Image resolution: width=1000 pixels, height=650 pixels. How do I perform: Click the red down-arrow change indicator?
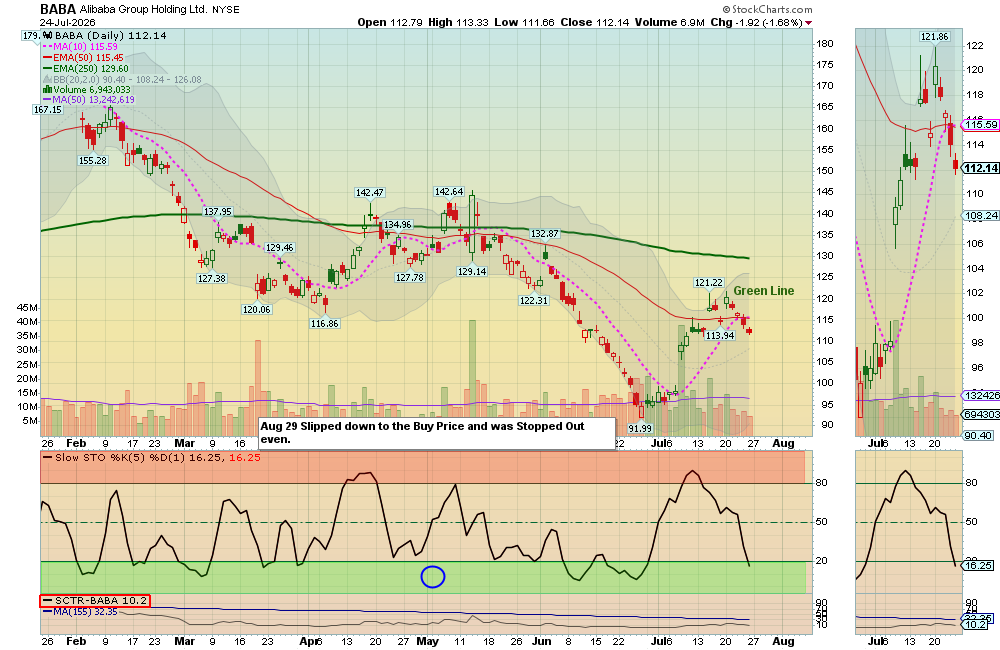coord(809,23)
